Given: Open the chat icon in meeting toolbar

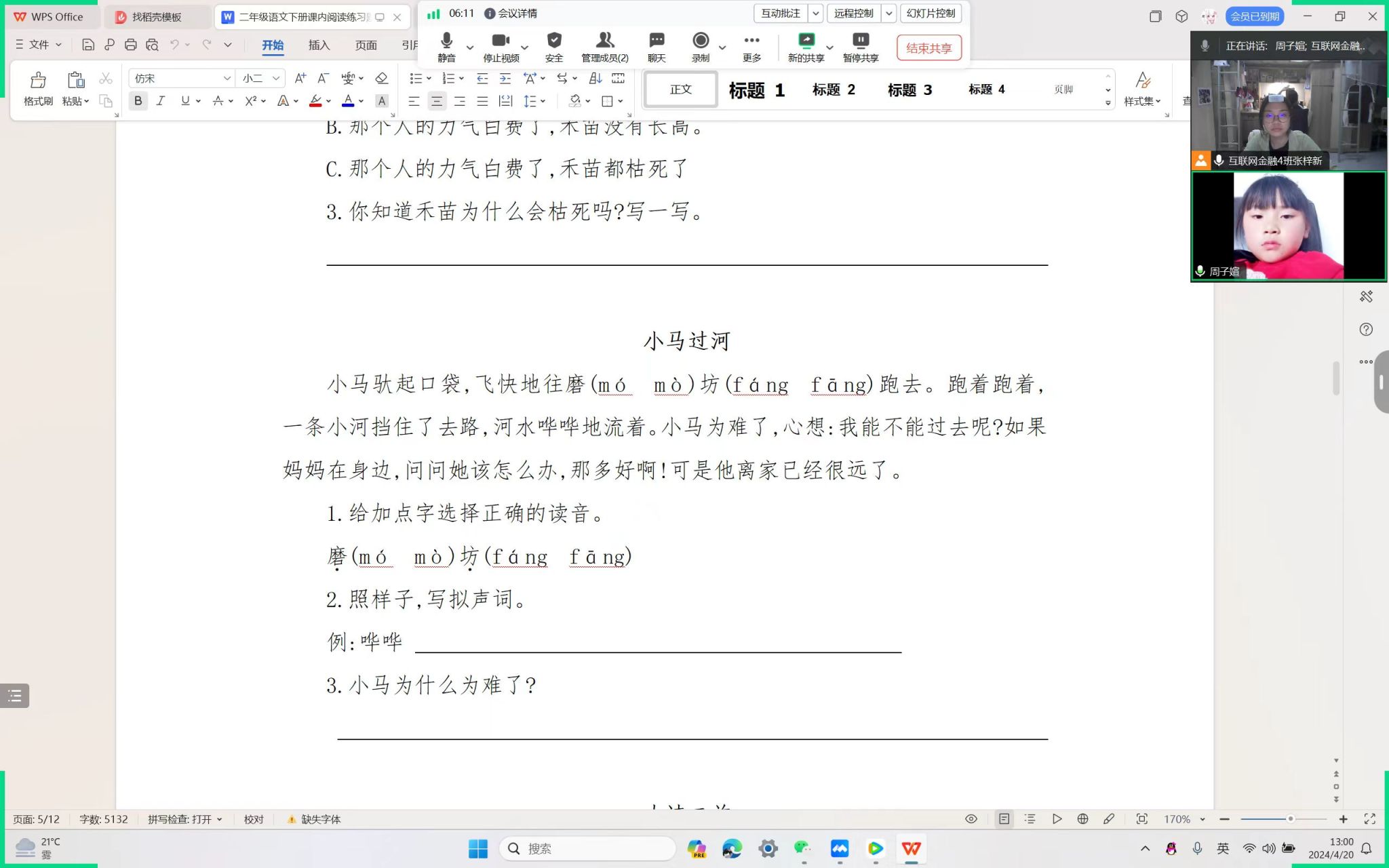Looking at the screenshot, I should [x=657, y=41].
